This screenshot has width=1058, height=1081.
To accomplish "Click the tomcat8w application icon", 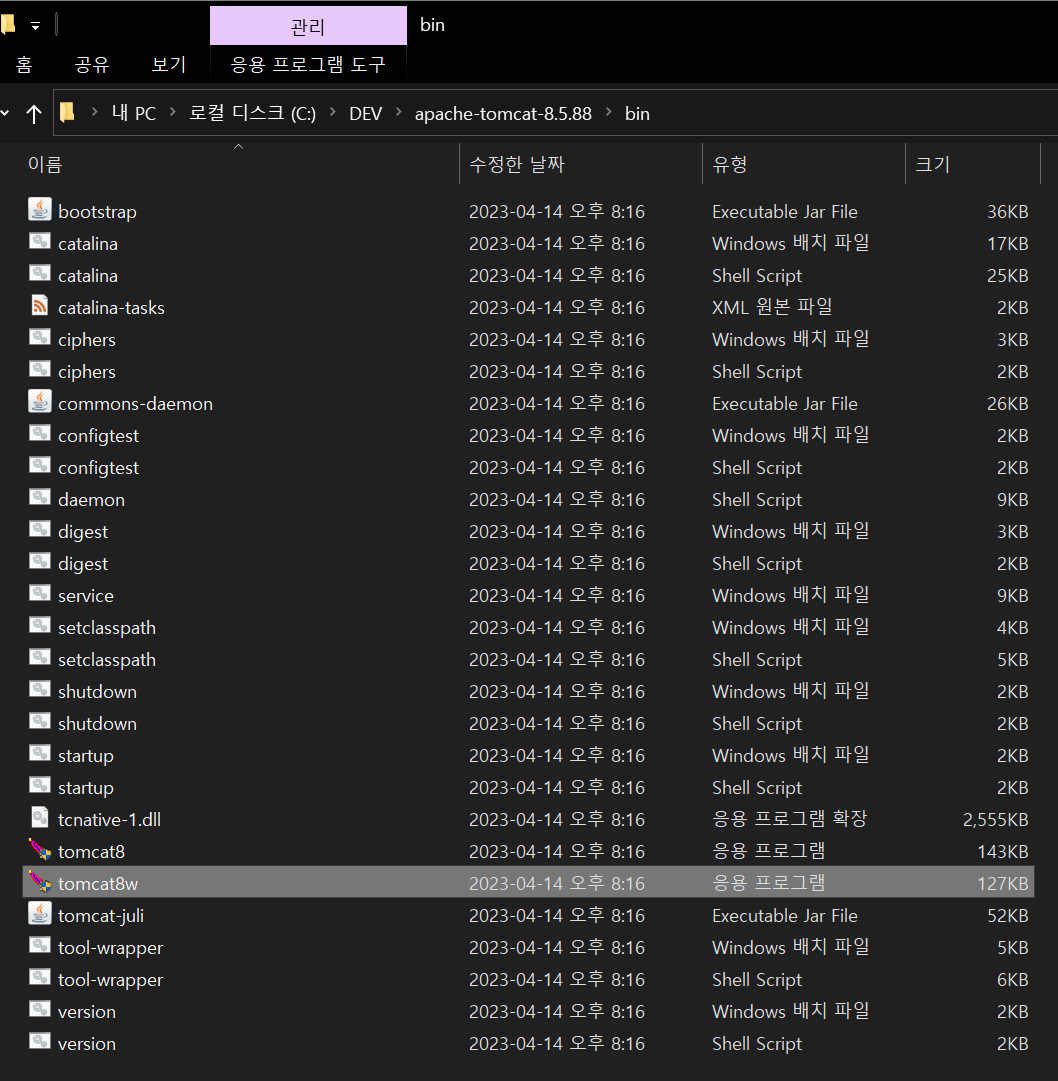I will pos(40,882).
